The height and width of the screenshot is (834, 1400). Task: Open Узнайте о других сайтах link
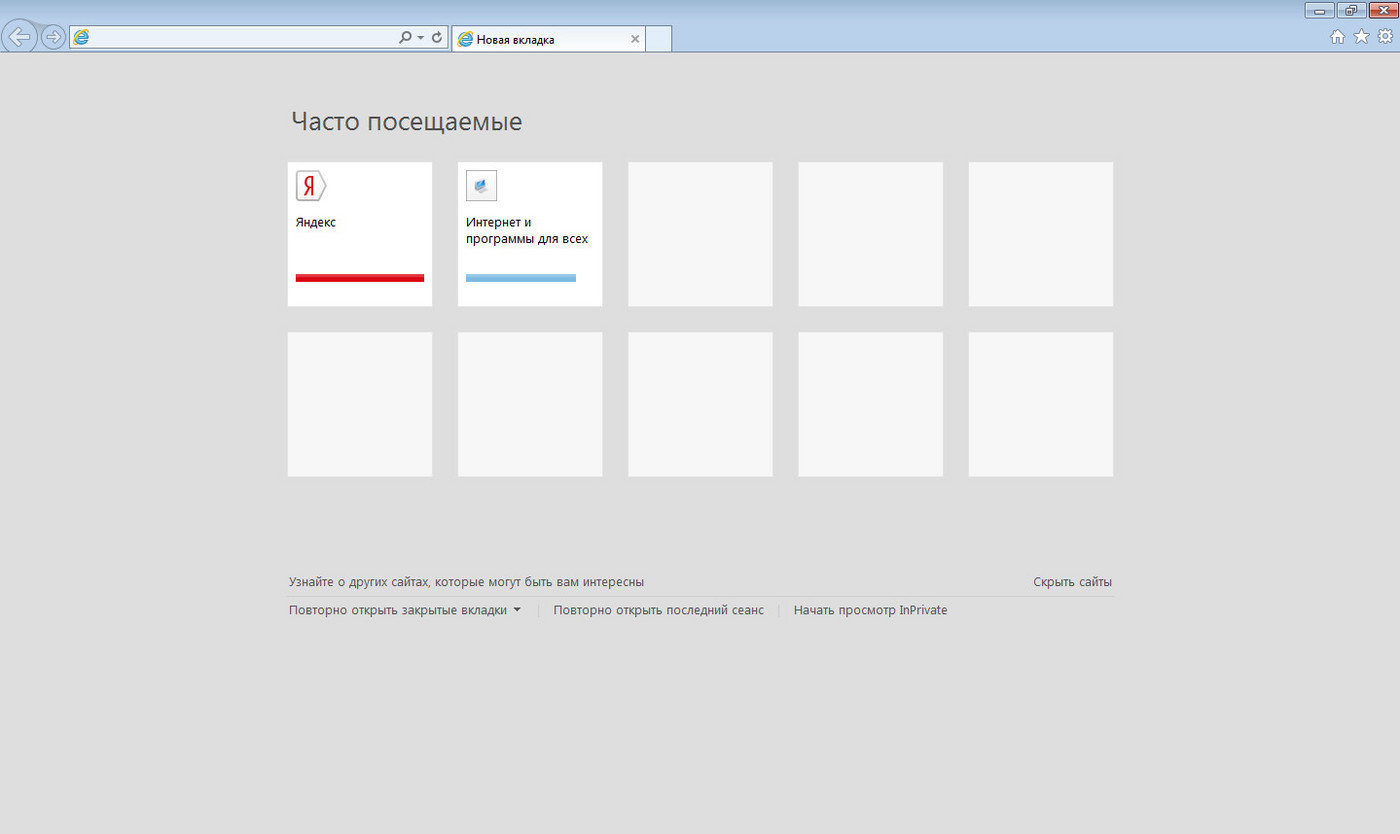click(x=466, y=582)
